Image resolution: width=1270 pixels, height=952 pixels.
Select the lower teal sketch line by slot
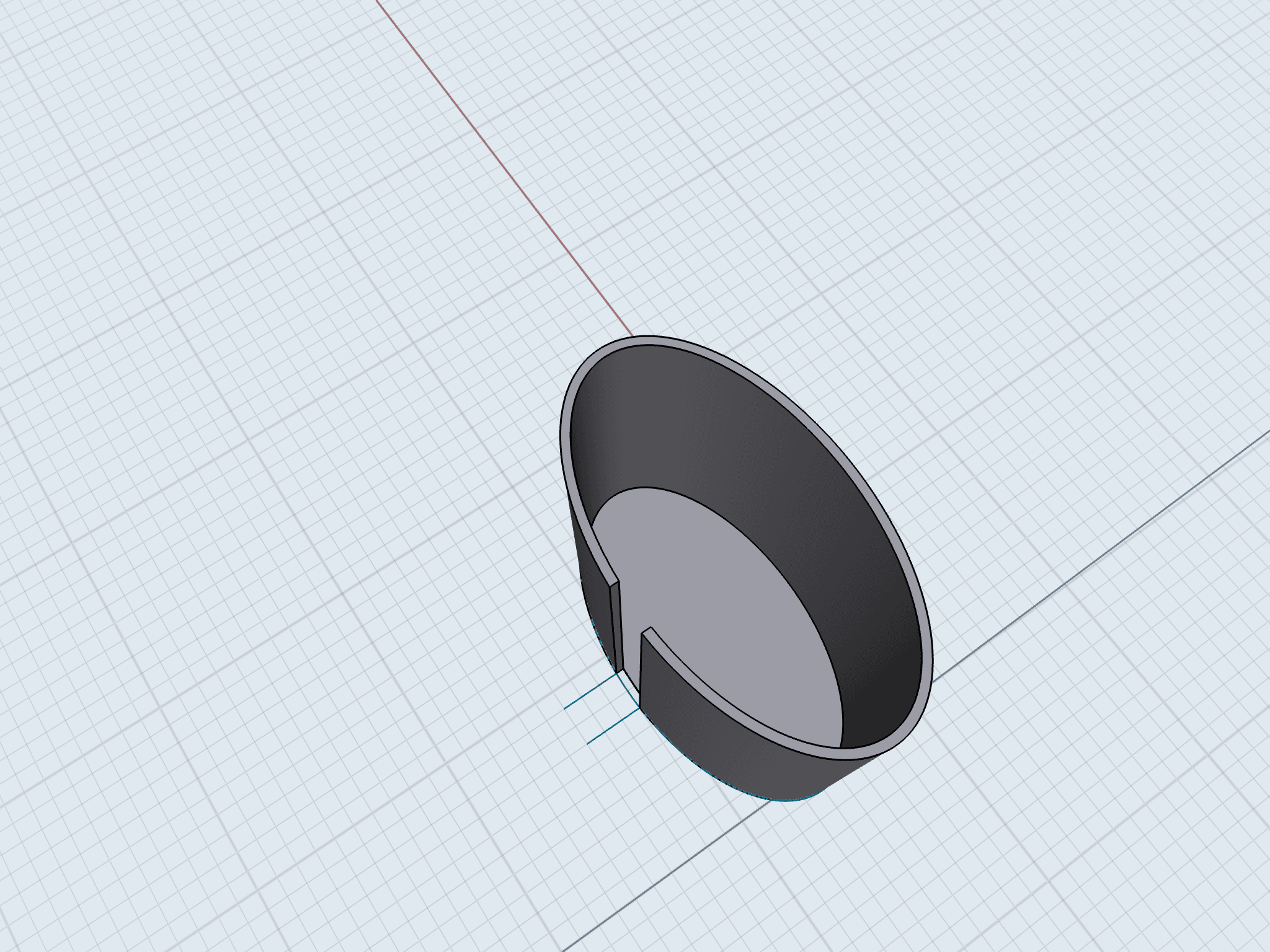pos(613,727)
